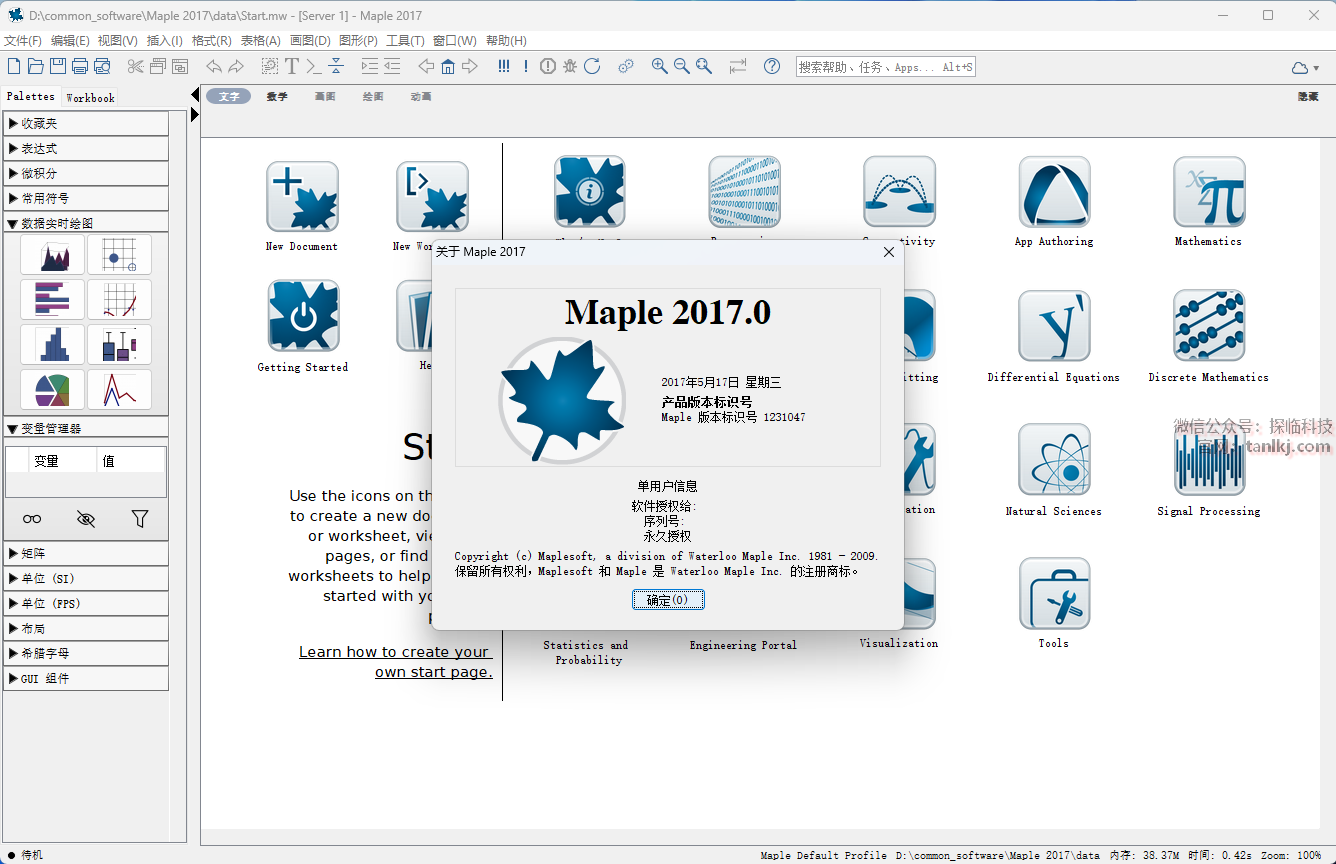This screenshot has height=864, width=1336.
Task: Switch input mode to 文字
Action: [229, 97]
